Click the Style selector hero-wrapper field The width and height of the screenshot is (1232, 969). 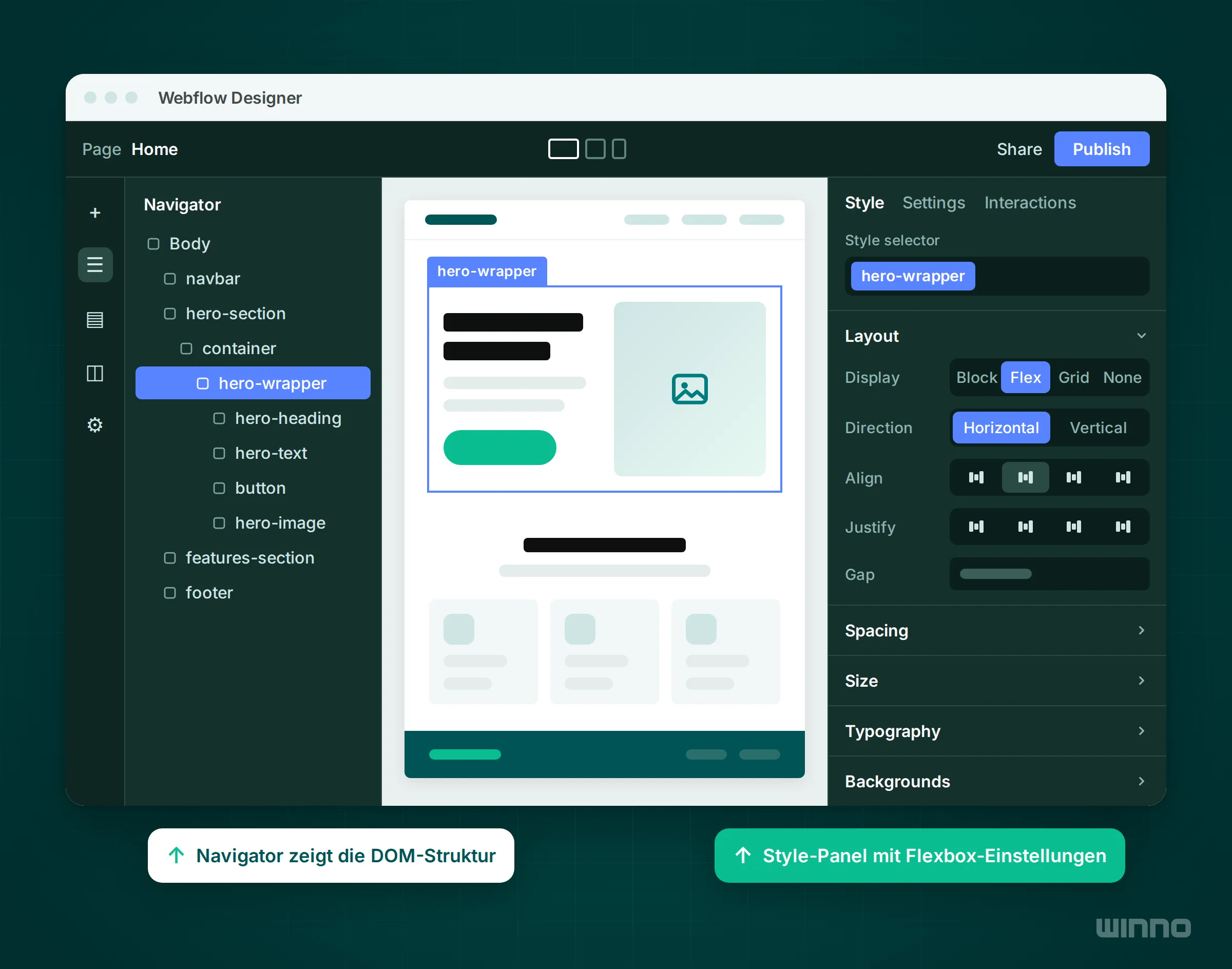997,276
